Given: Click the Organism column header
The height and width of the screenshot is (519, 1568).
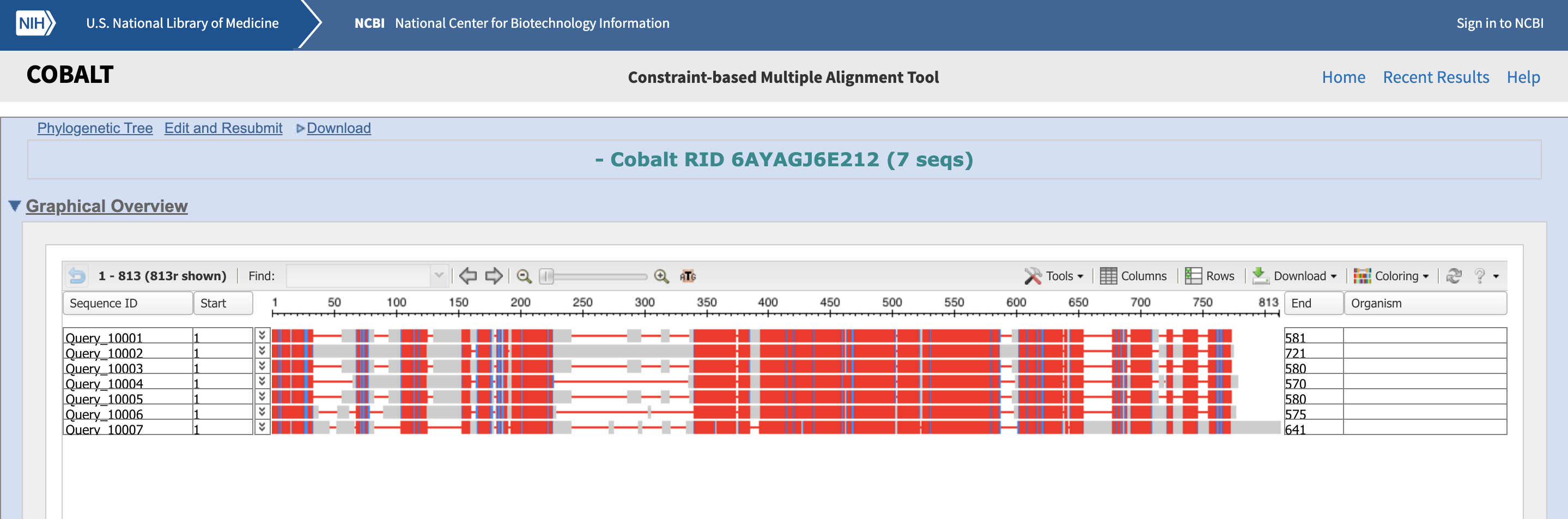Looking at the screenshot, I should (1425, 303).
